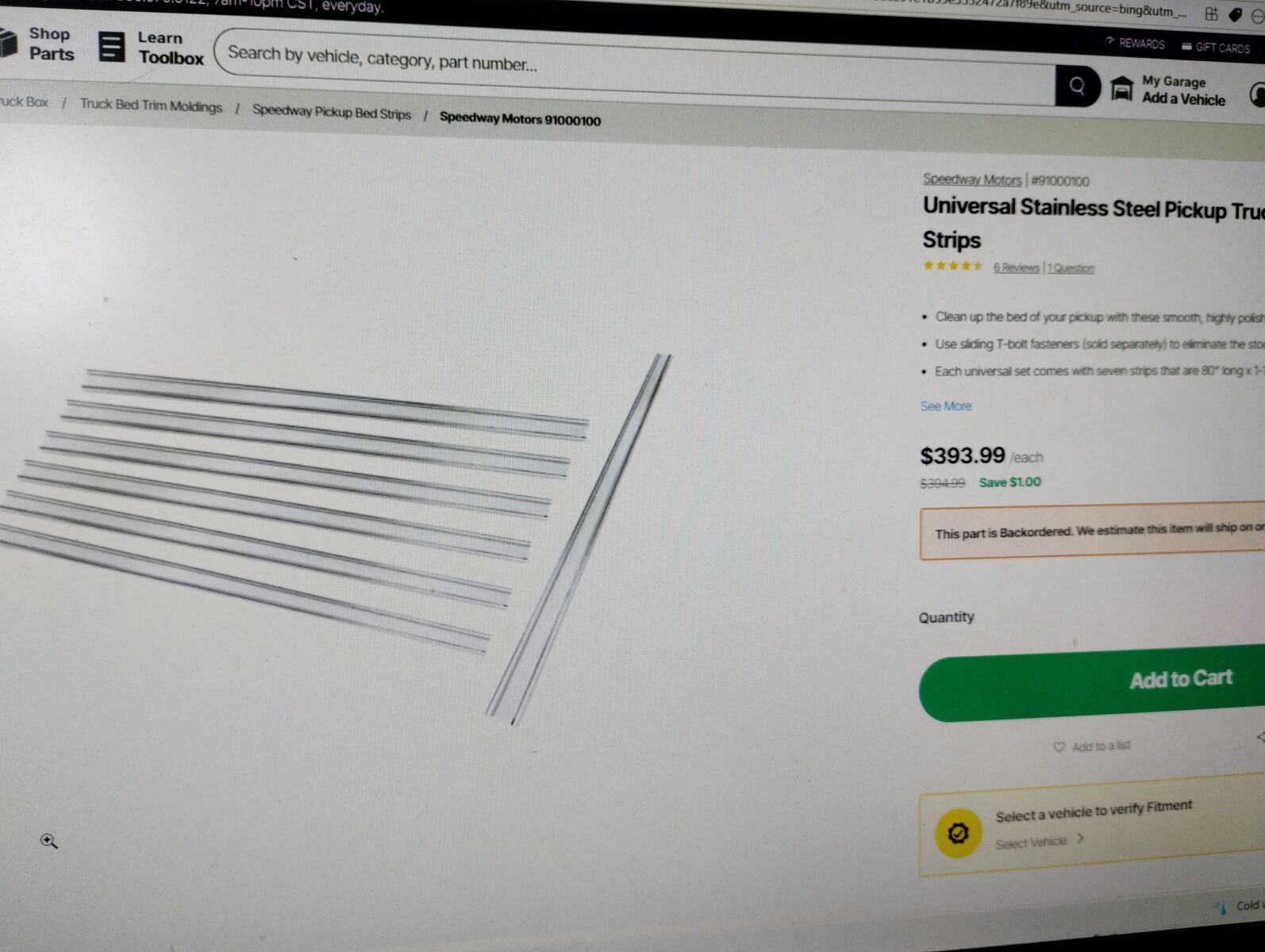Open browser extensions icon in address bar
The height and width of the screenshot is (952, 1265).
click(x=1211, y=13)
